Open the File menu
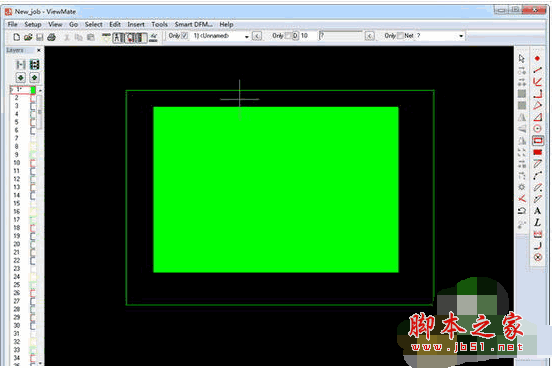Screen dimensions: 552x368 point(12,24)
